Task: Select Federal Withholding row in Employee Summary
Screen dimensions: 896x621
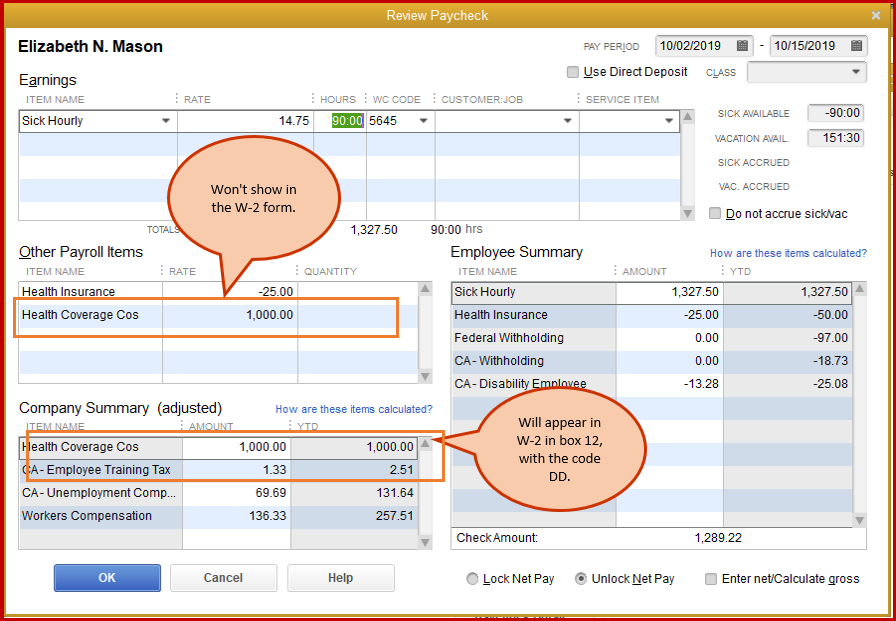Action: click(x=651, y=338)
